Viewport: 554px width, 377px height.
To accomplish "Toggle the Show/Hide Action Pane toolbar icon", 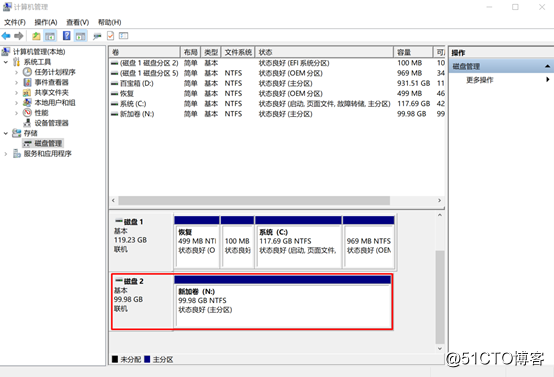I will point(81,36).
